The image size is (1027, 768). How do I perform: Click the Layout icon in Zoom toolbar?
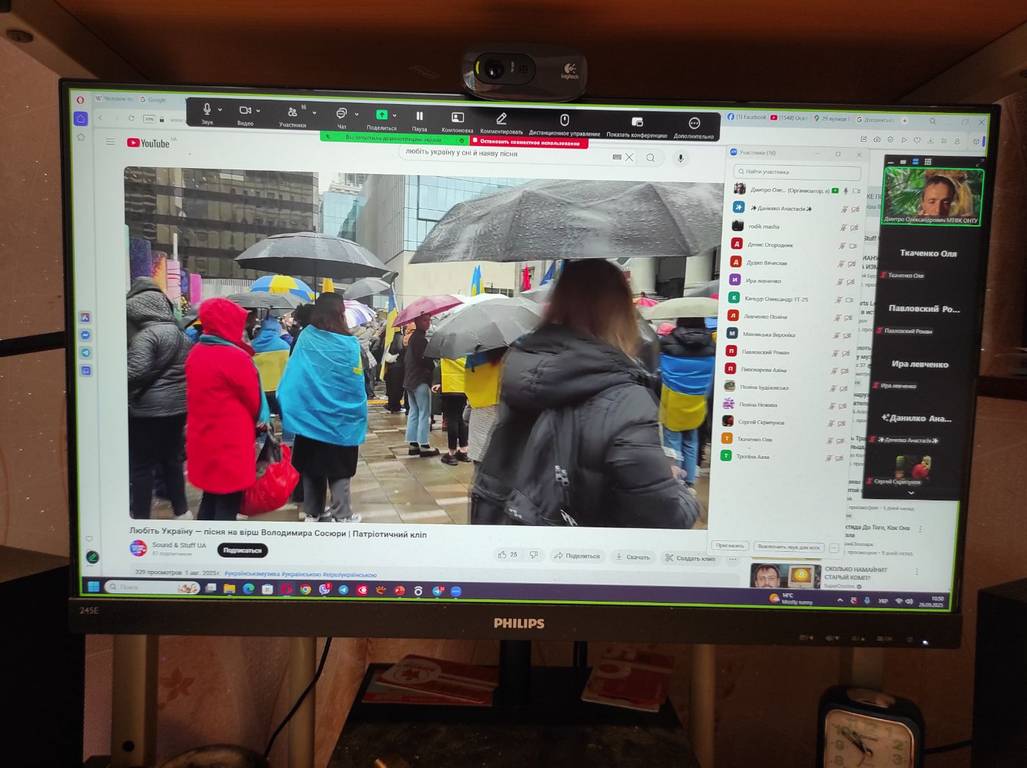[x=457, y=117]
